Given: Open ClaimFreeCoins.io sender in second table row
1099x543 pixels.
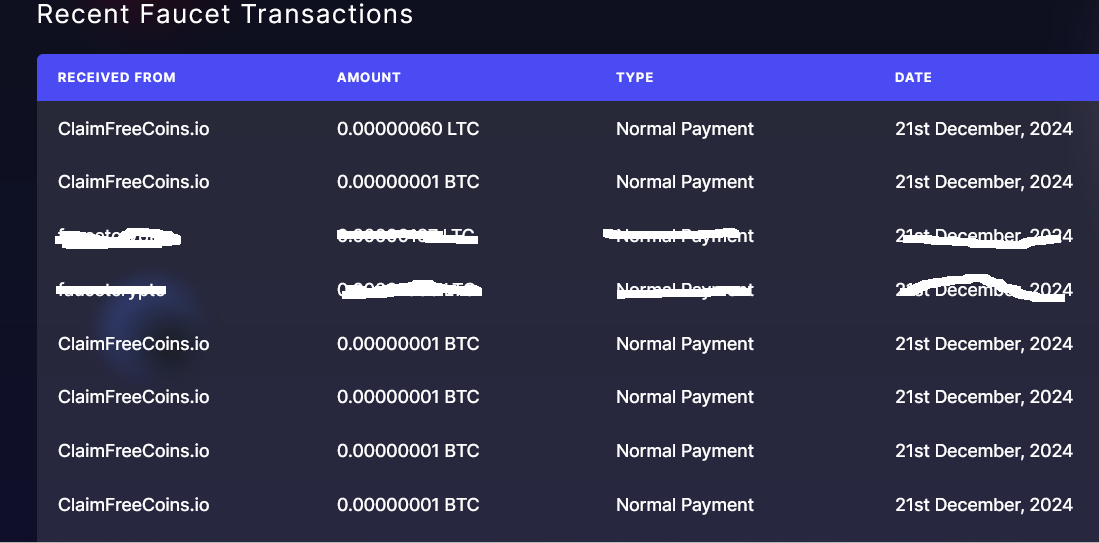Looking at the screenshot, I should (133, 182).
